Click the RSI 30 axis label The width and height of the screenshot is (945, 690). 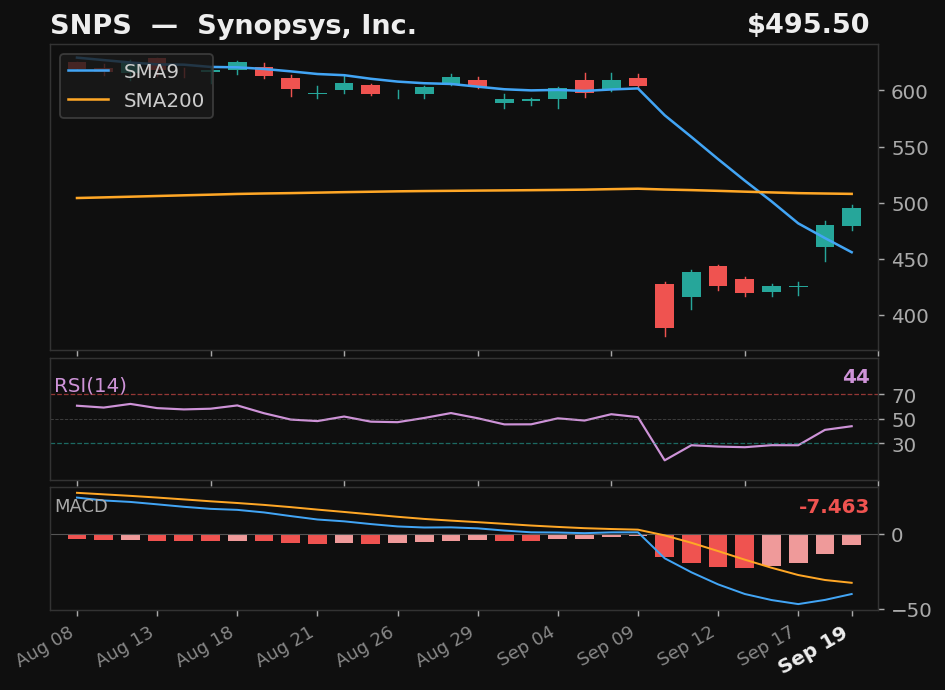(904, 445)
